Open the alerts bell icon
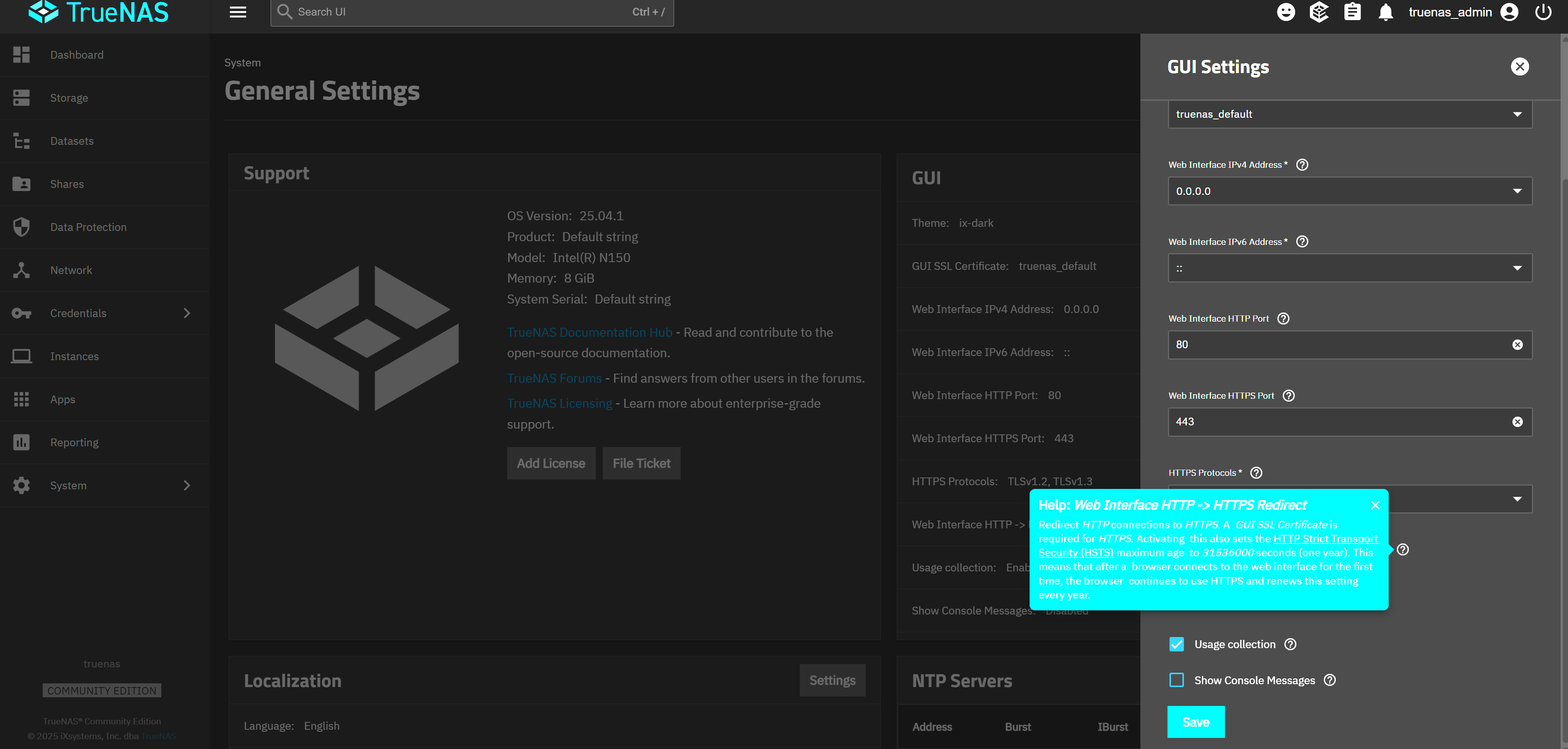The image size is (1568, 749). click(x=1385, y=12)
